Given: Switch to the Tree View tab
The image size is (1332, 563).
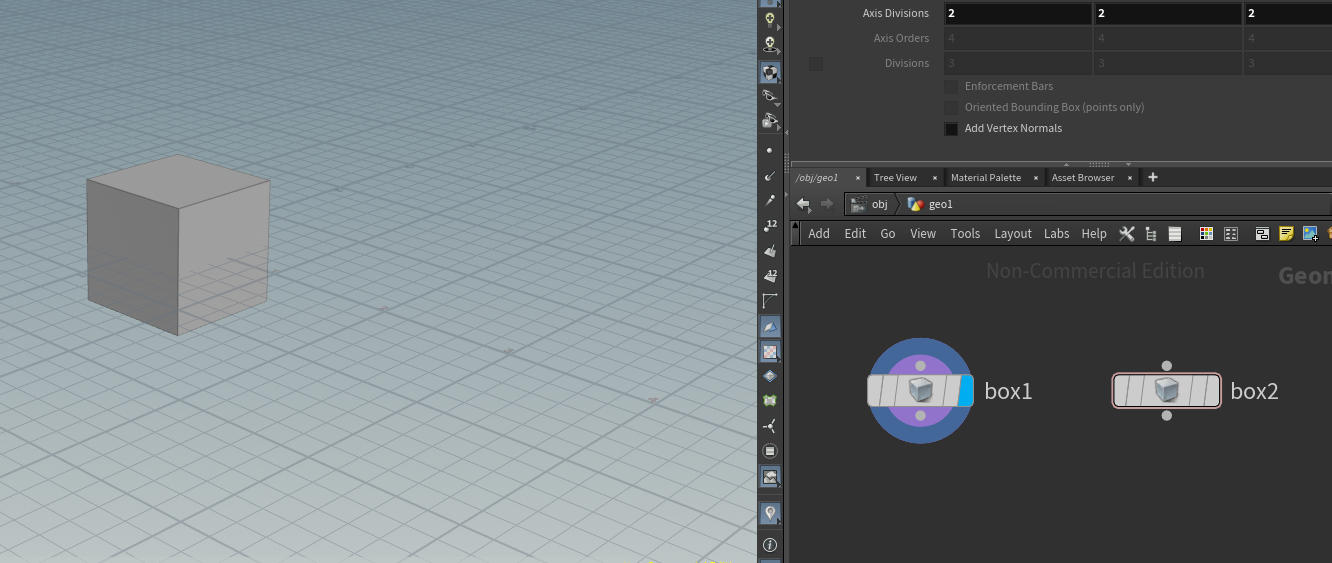Looking at the screenshot, I should pyautogui.click(x=895, y=177).
